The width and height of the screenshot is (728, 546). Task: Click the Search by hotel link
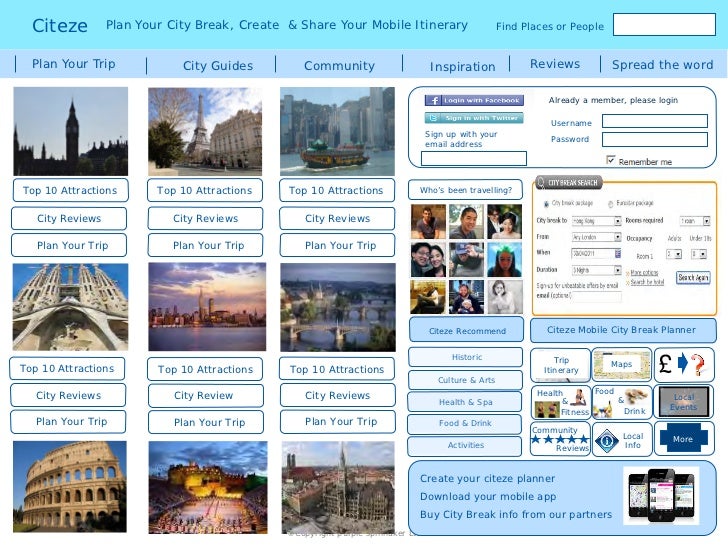647,282
